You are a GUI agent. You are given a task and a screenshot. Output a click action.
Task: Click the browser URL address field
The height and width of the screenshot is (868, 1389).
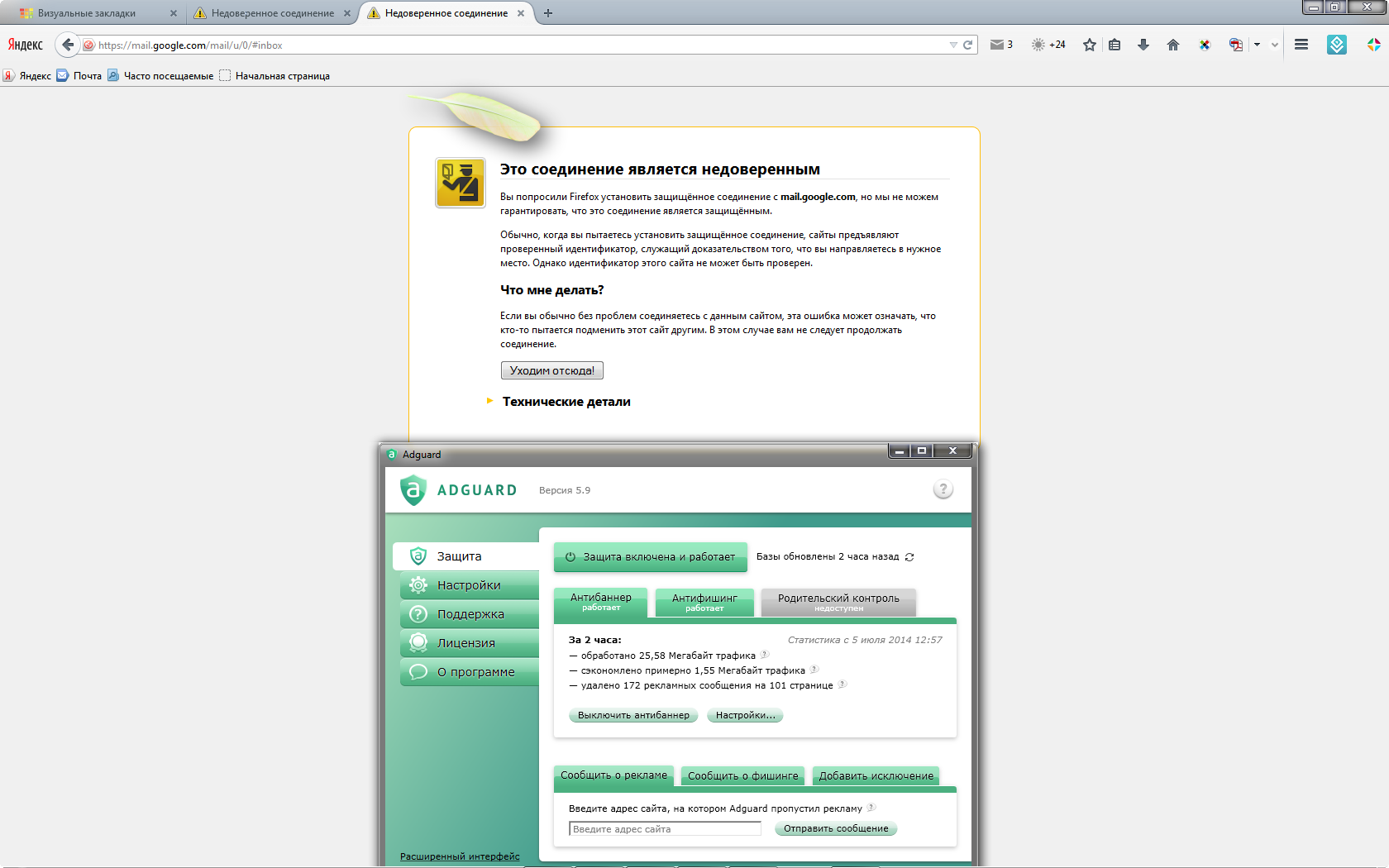(521, 45)
